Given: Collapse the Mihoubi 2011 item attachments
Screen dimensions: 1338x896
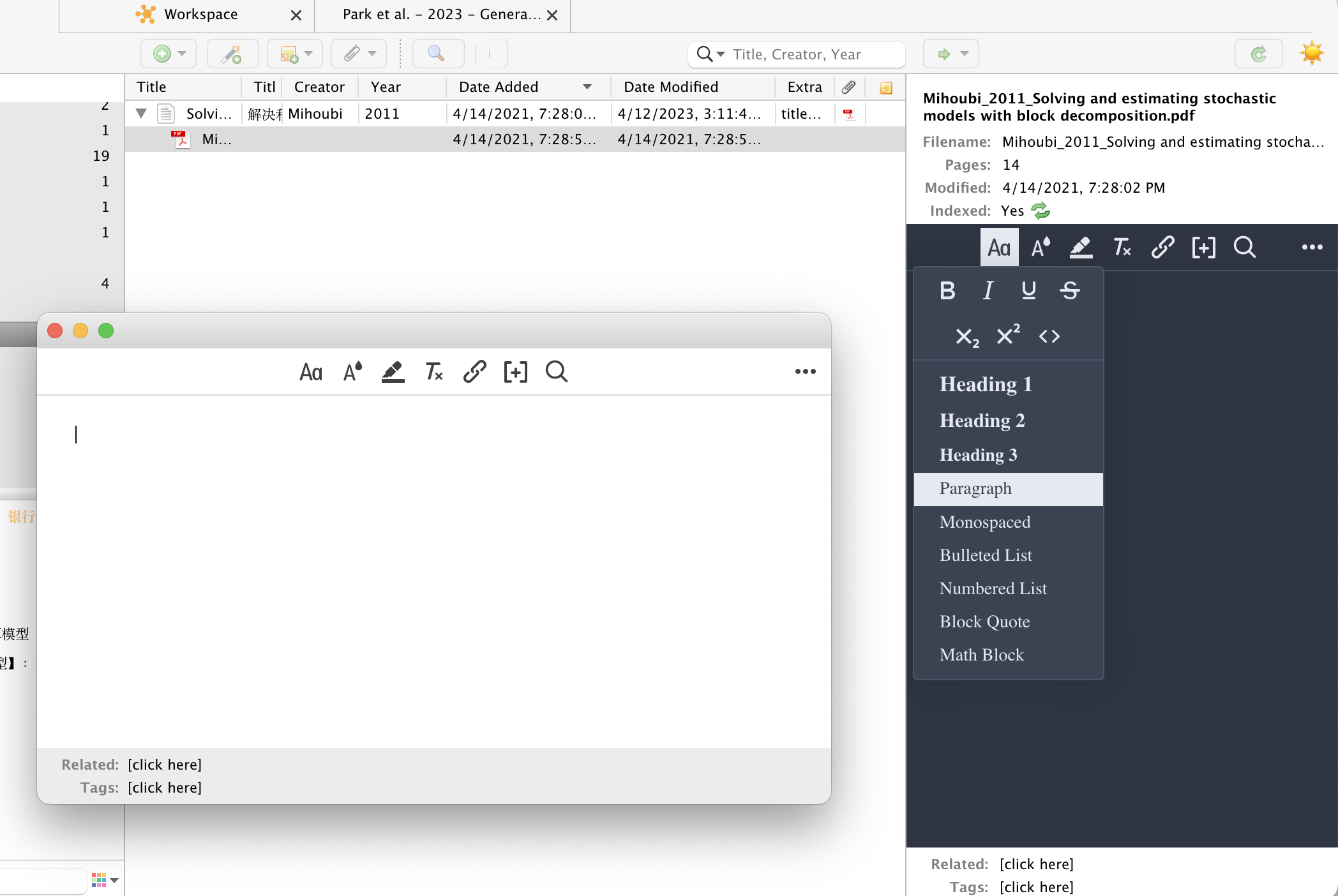Looking at the screenshot, I should point(140,113).
